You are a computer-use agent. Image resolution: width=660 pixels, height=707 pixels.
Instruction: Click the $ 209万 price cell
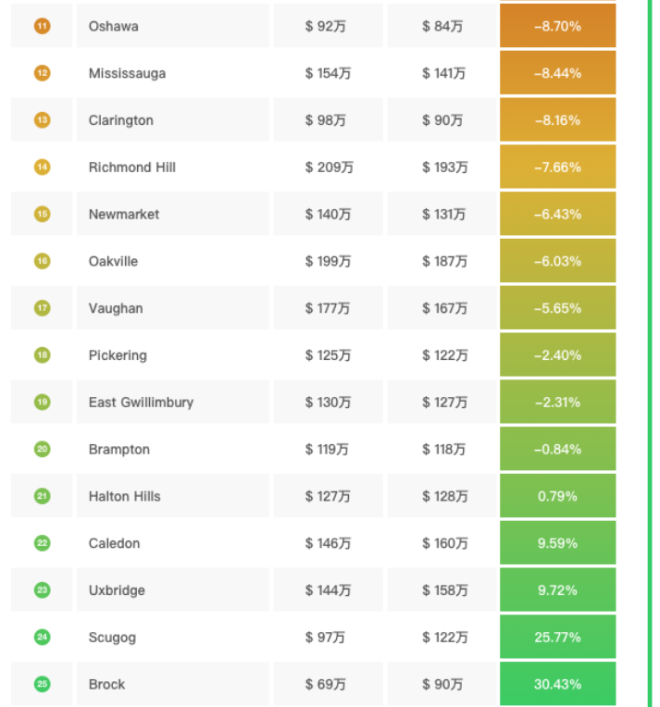click(x=329, y=167)
